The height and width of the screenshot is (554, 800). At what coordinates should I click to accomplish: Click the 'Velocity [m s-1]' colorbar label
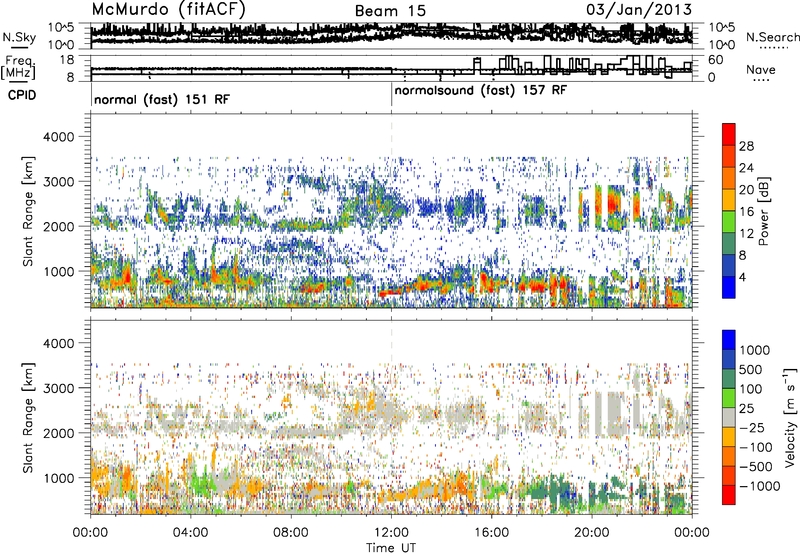790,417
